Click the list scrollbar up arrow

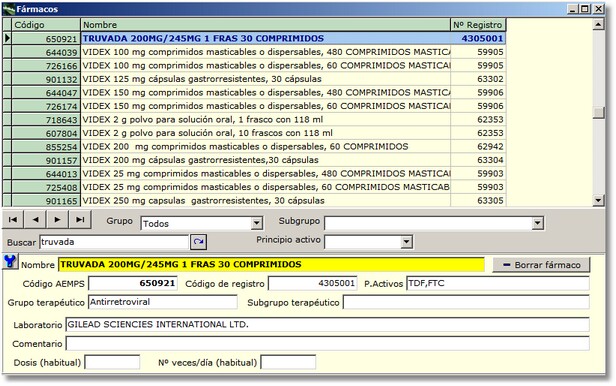coord(598,25)
